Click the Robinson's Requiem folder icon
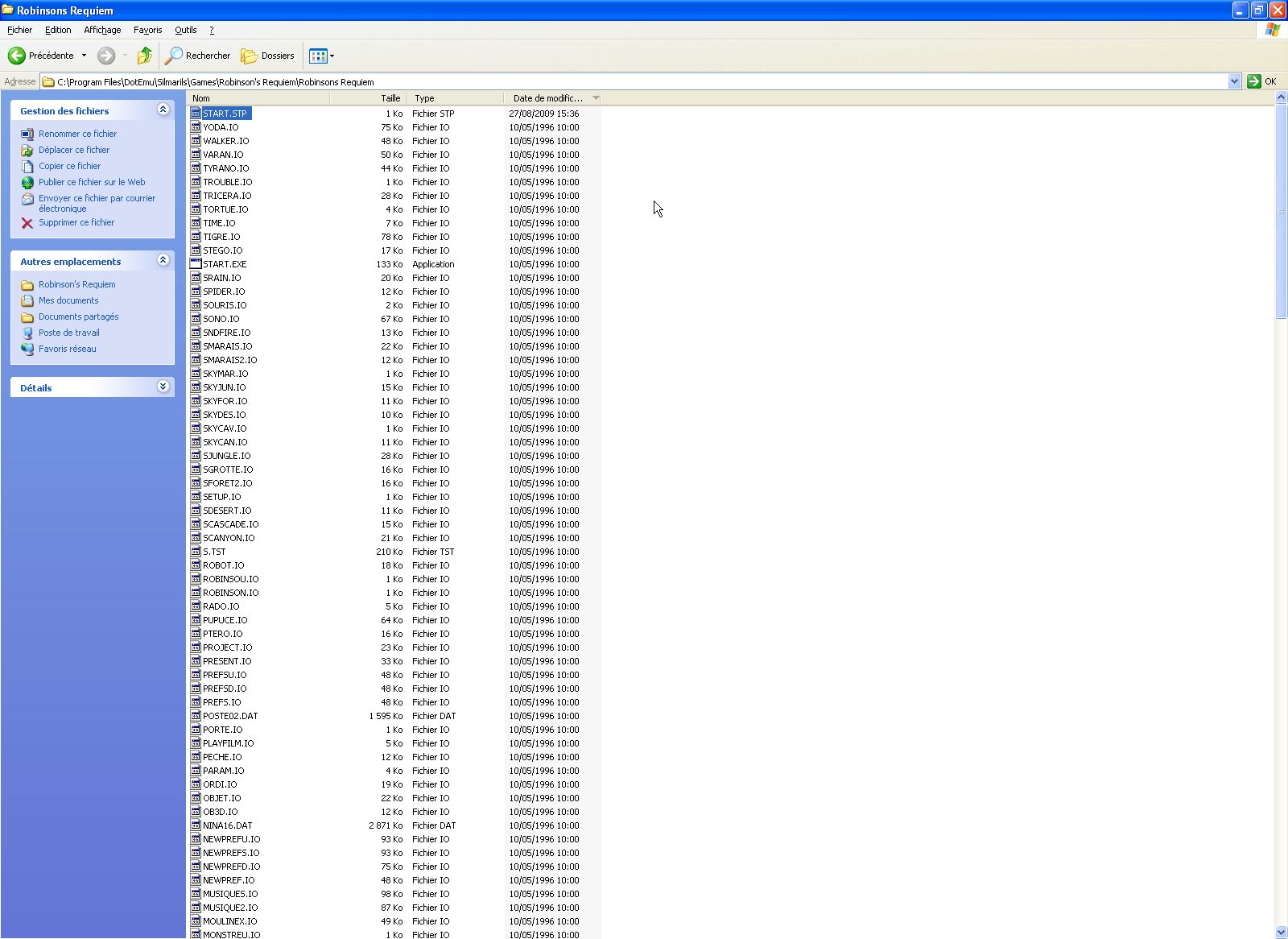Screen dimensions: 1288x939 pyautogui.click(x=27, y=285)
